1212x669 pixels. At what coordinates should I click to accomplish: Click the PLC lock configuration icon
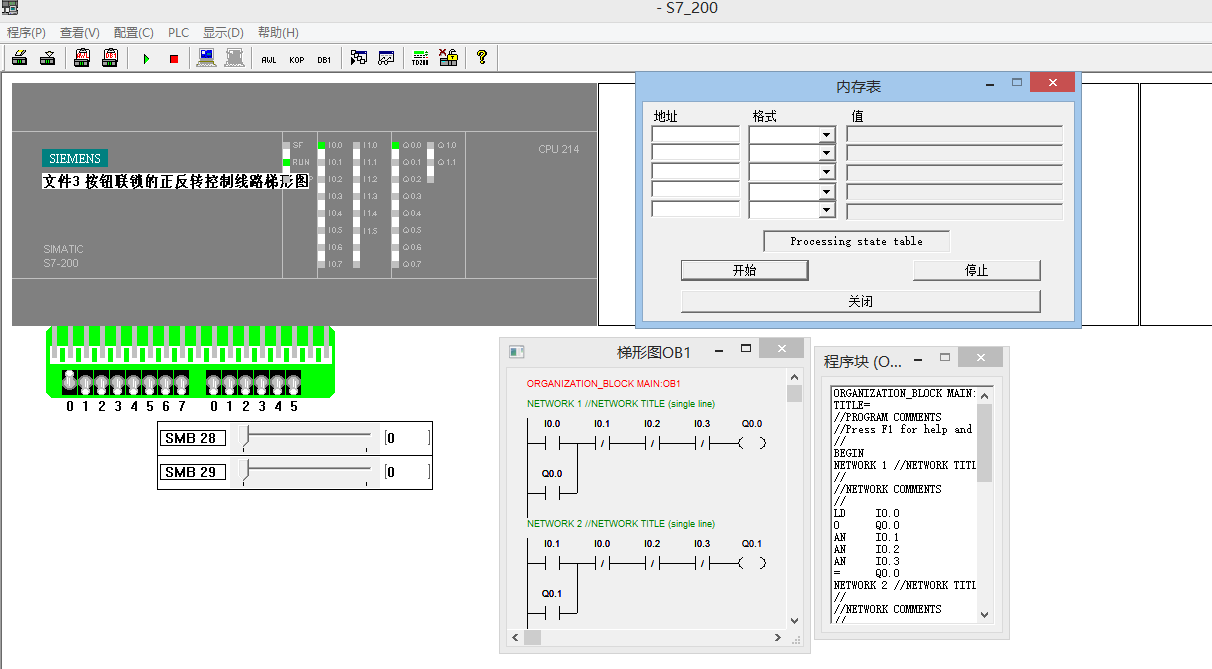448,58
